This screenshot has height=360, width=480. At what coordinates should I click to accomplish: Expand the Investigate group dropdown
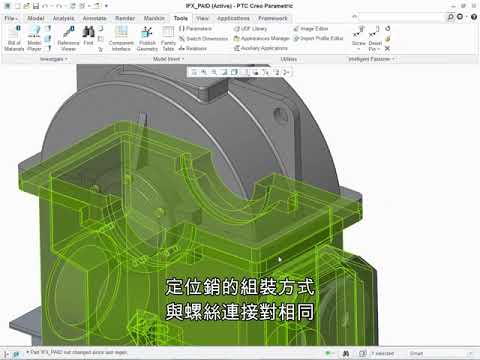pyautogui.click(x=54, y=59)
